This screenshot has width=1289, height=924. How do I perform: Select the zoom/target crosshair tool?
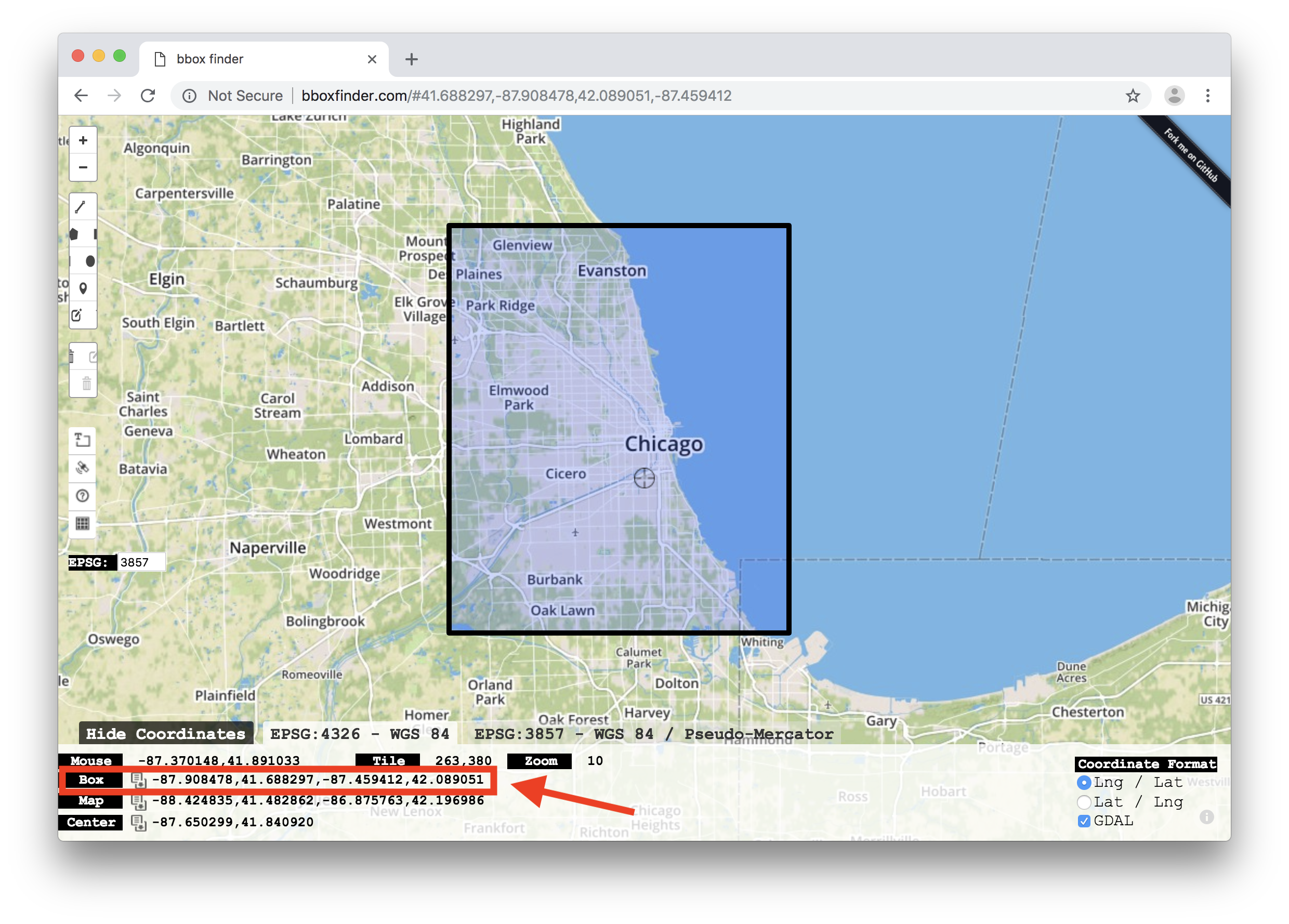coord(644,478)
